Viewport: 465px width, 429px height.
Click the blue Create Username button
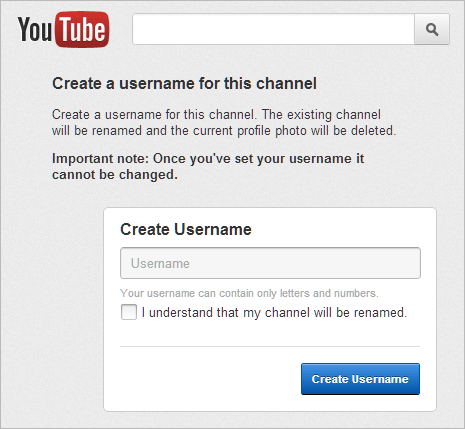(x=360, y=379)
